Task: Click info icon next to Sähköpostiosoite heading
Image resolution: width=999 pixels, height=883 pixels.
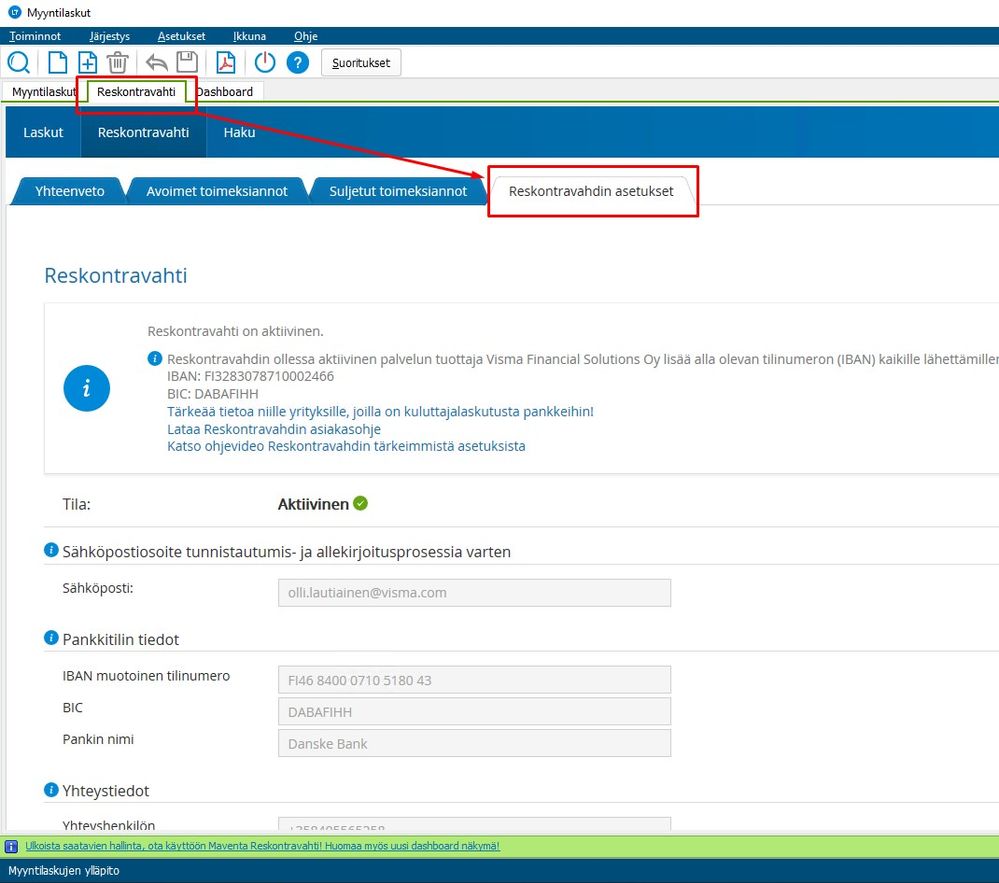Action: (51, 550)
